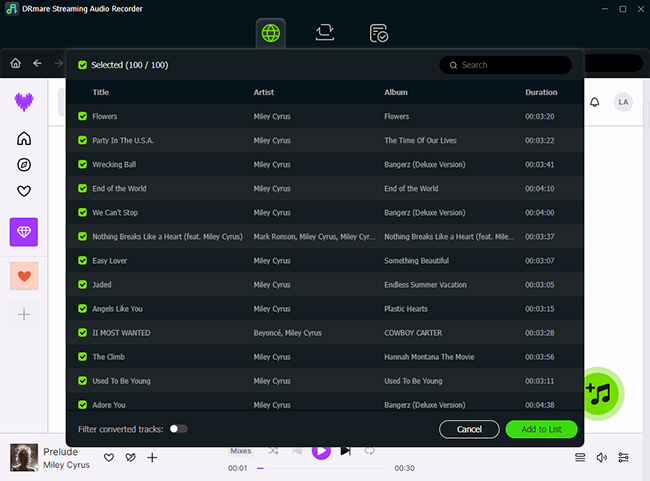This screenshot has width=650, height=481.
Task: Deselect End of the World track checkbox
Action: [x=82, y=188]
